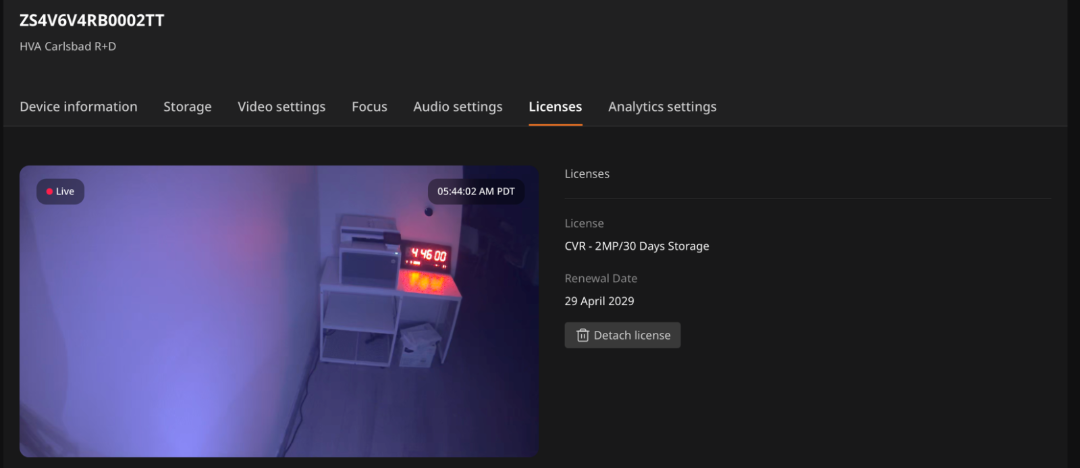Viewport: 1080px width, 468px height.
Task: Open the Audio settings tab
Action: tap(458, 107)
